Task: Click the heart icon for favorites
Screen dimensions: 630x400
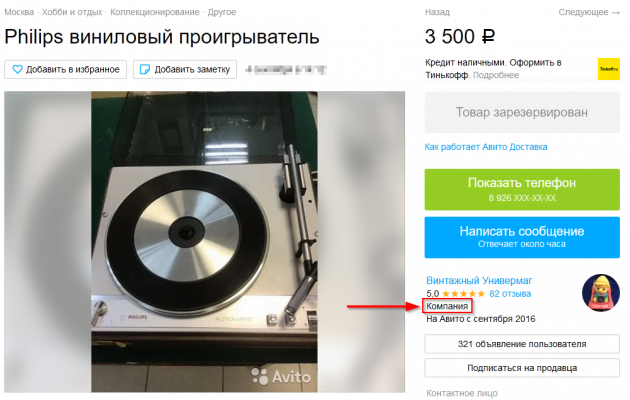Action: (x=17, y=69)
